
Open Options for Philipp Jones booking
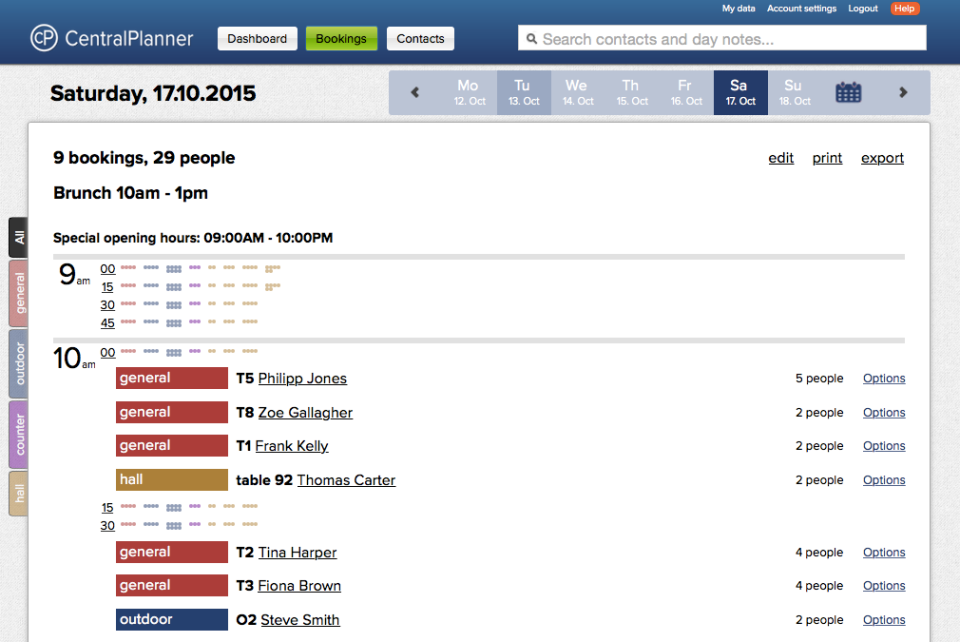point(884,378)
